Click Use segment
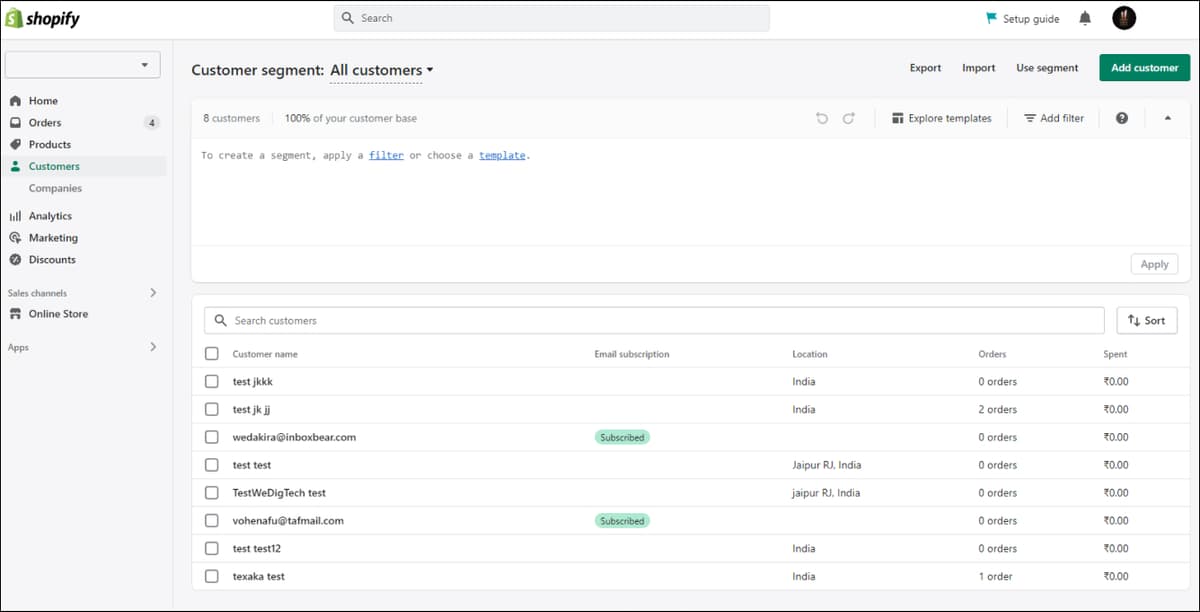Image resolution: width=1200 pixels, height=612 pixels. tap(1047, 68)
